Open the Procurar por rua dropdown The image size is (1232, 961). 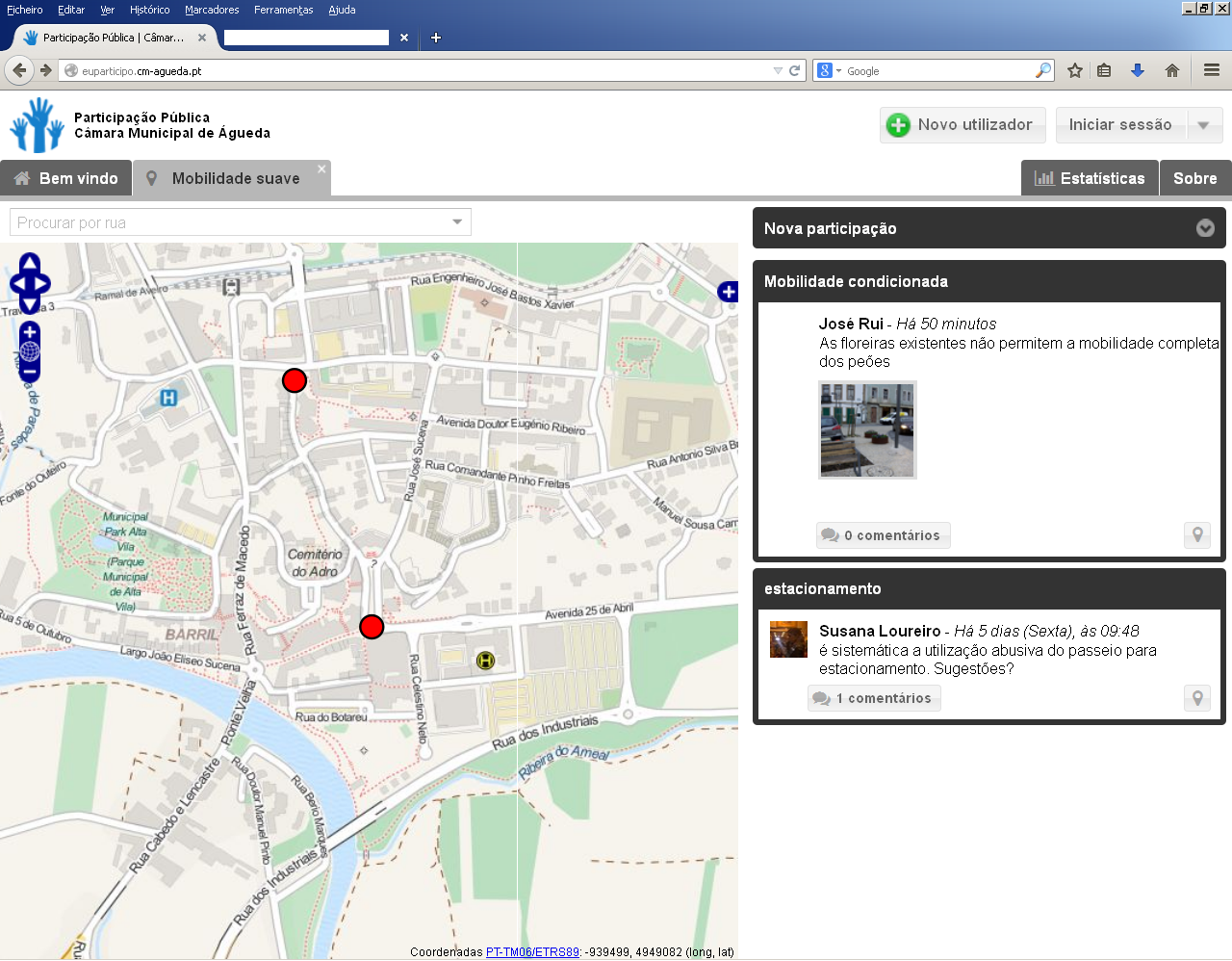pyautogui.click(x=457, y=222)
